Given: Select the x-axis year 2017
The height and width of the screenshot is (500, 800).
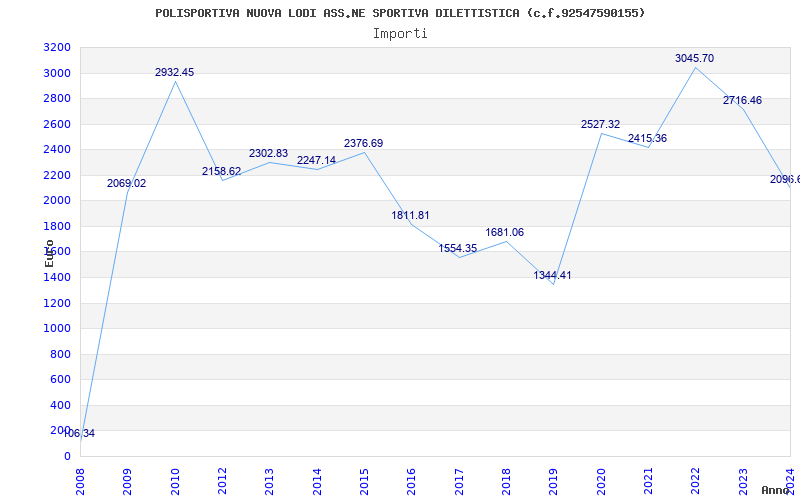Looking at the screenshot, I should [x=459, y=481].
